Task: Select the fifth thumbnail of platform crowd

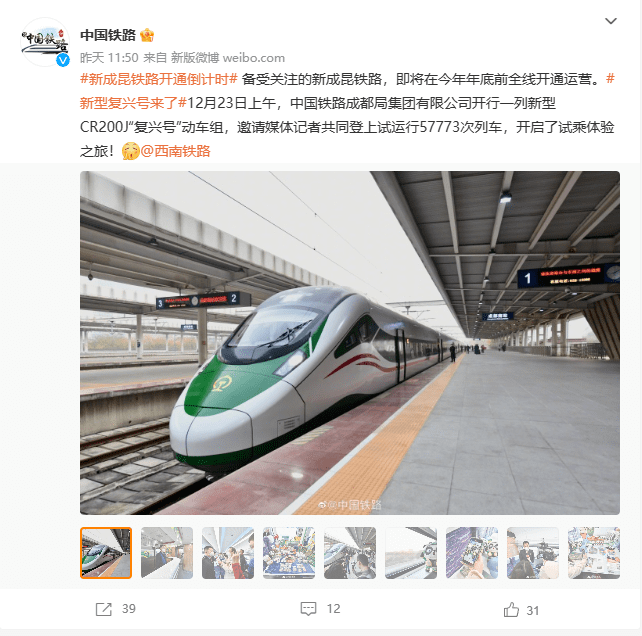Action: click(x=350, y=553)
